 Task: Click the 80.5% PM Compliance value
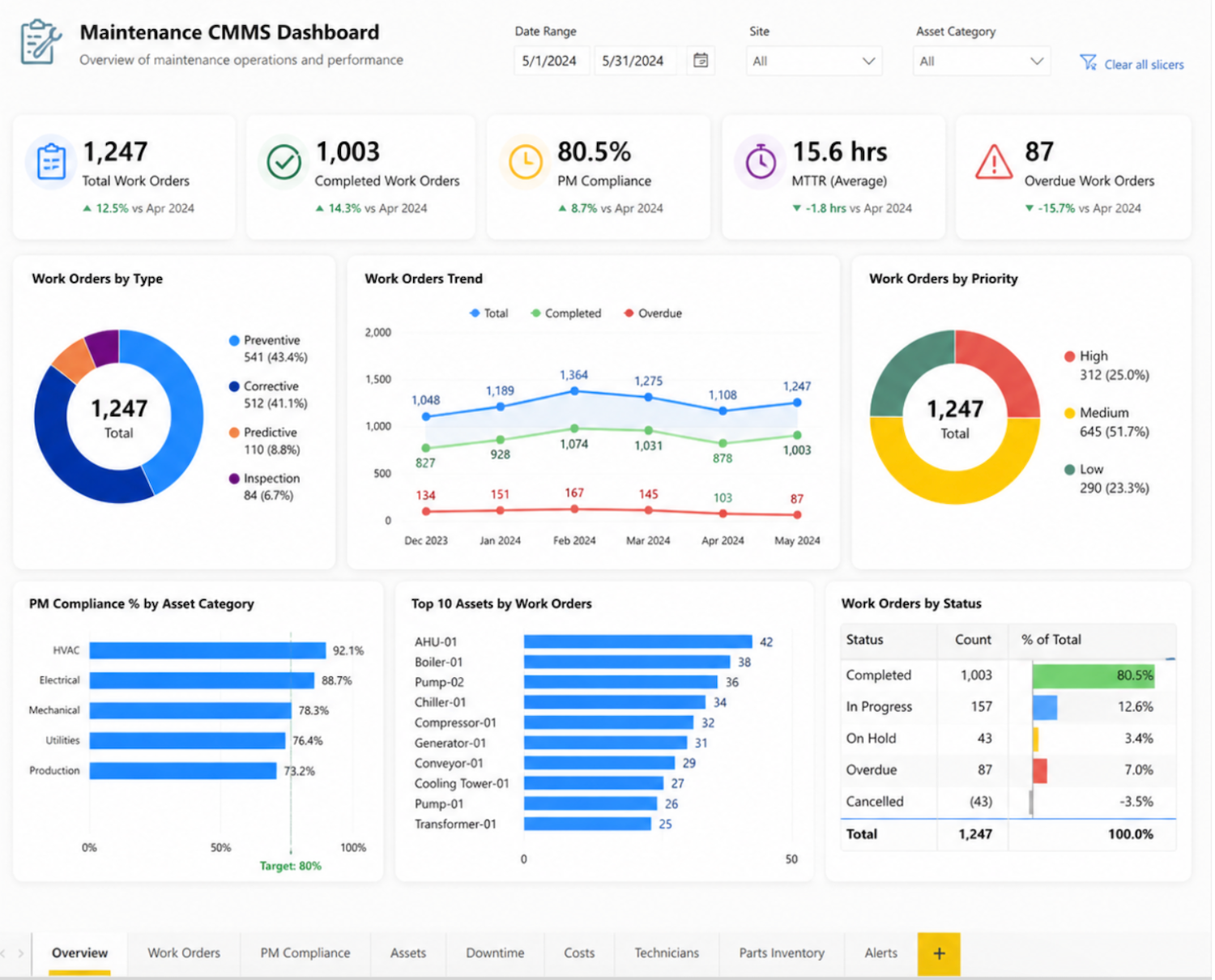point(594,152)
